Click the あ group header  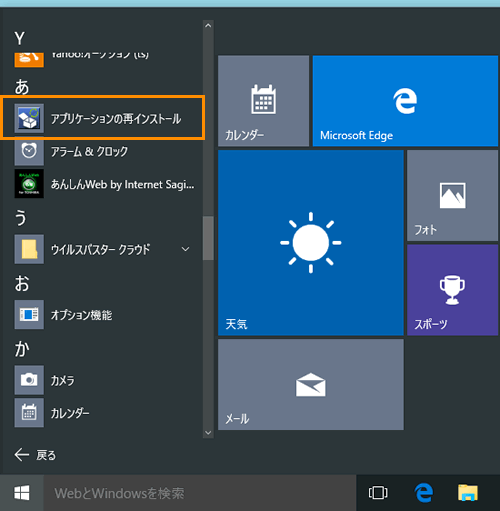coord(22,87)
